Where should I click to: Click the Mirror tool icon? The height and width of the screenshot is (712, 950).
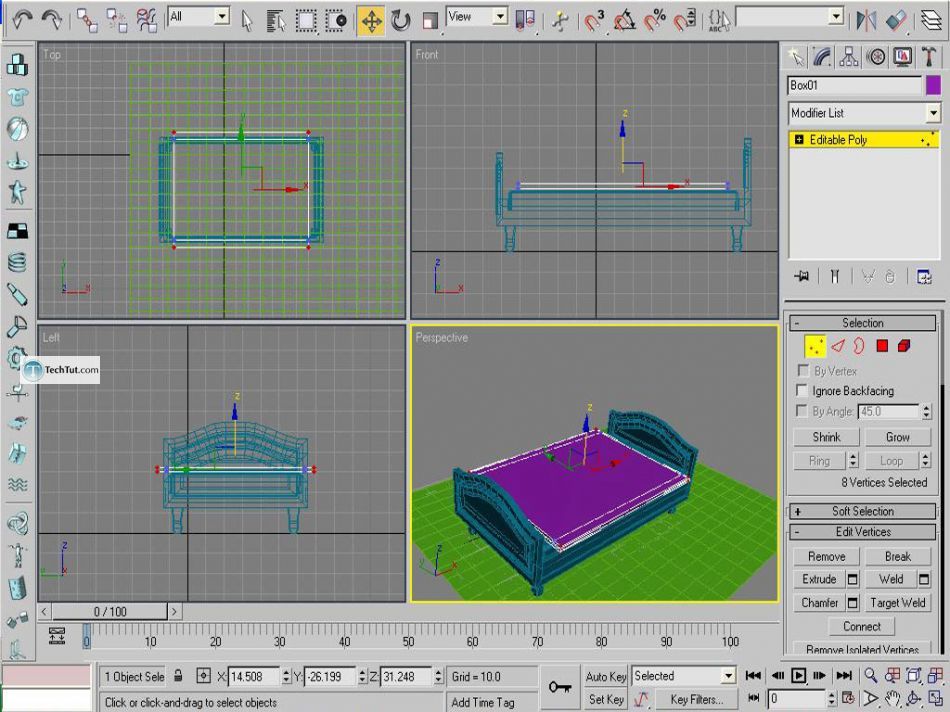866,21
